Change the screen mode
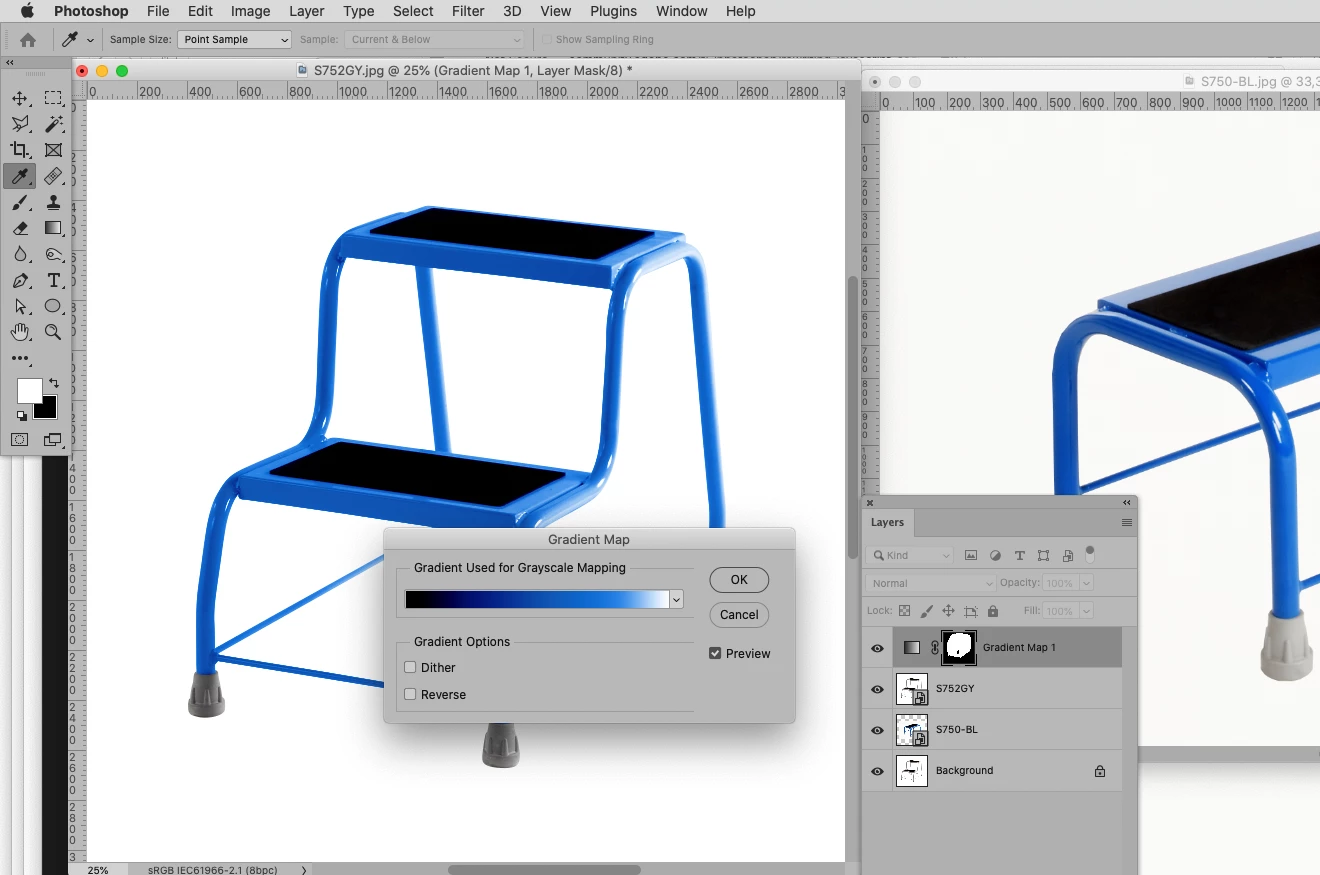The height and width of the screenshot is (875, 1320). tap(53, 440)
